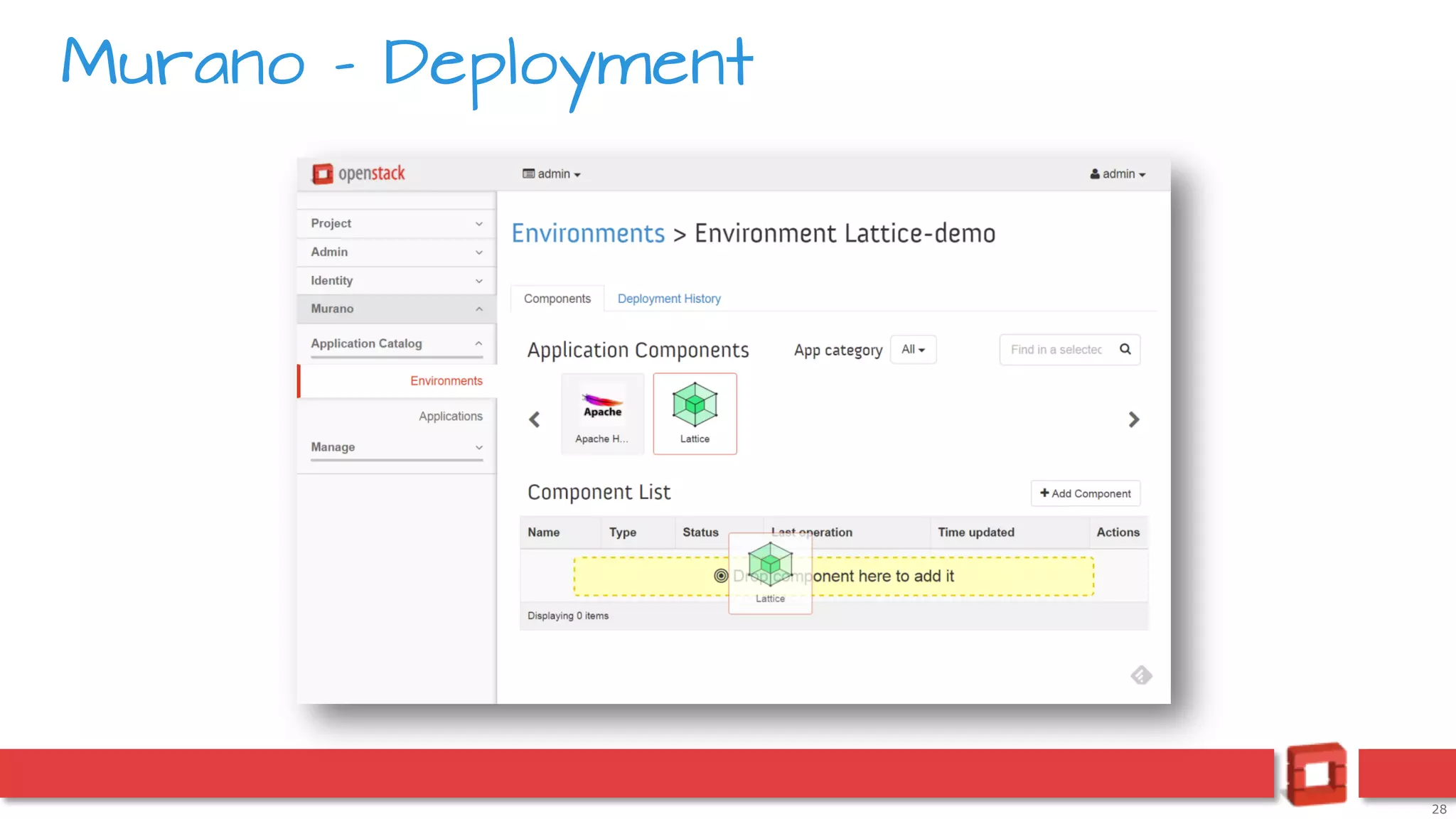This screenshot has height=819, width=1456.
Task: Switch to the Deployment History tab
Action: click(x=668, y=299)
